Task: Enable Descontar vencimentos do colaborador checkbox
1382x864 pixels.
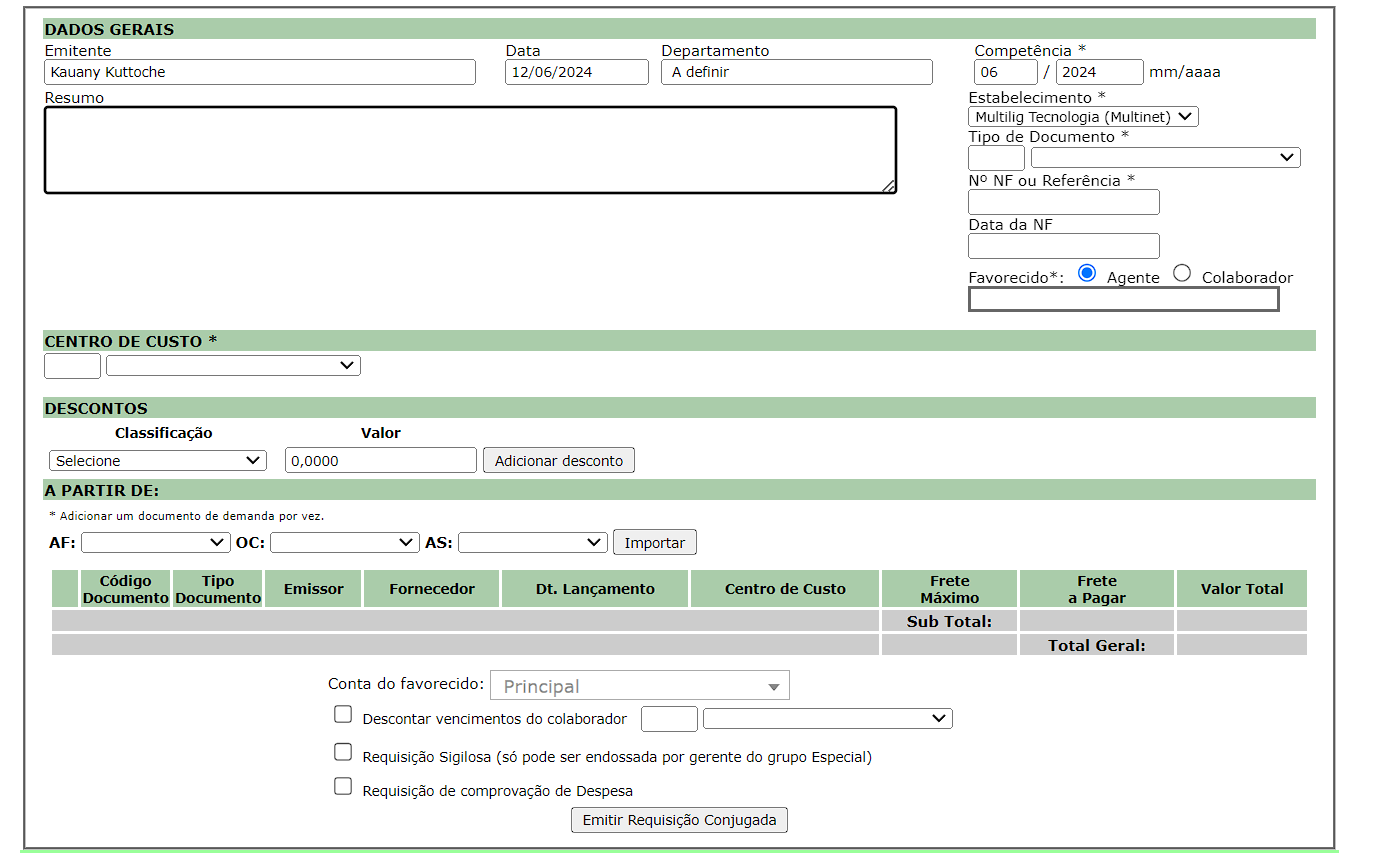Action: tap(343, 715)
